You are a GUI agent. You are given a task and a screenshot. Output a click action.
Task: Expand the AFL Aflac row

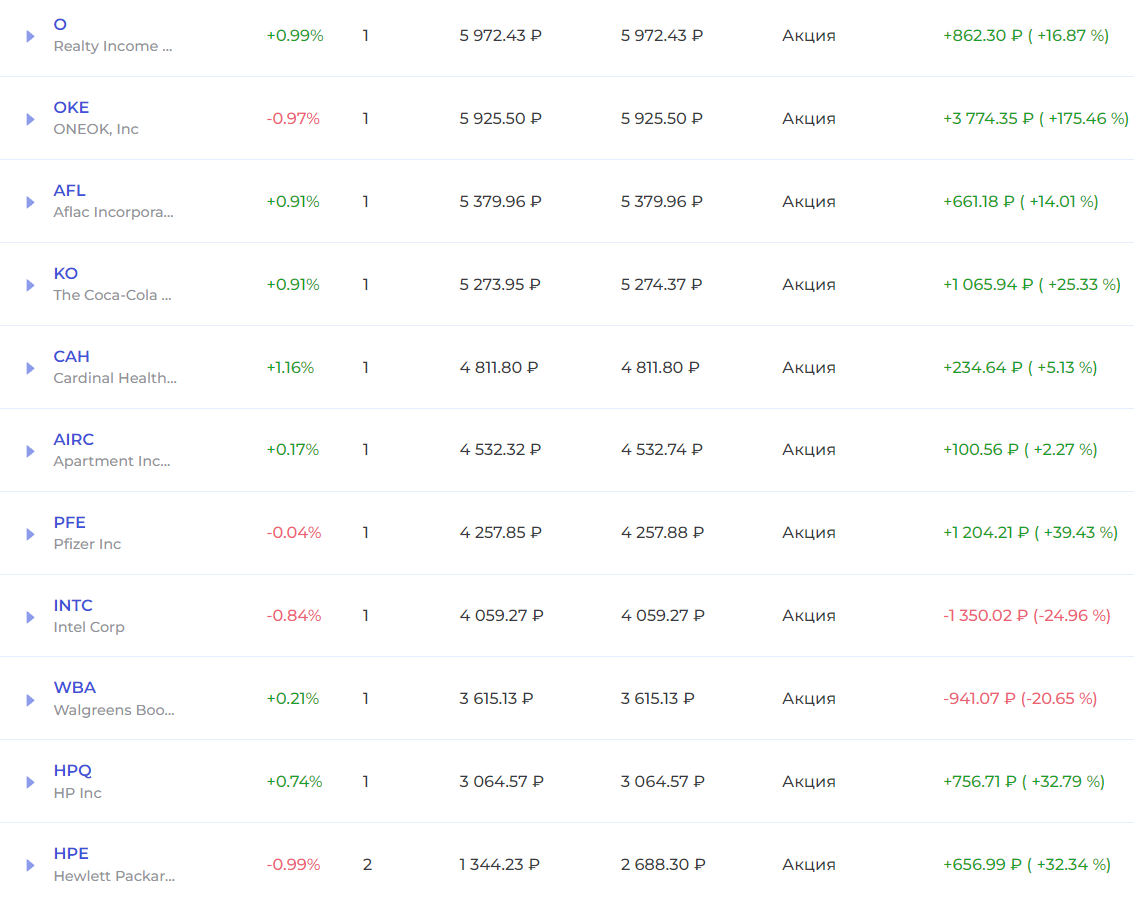pos(30,203)
